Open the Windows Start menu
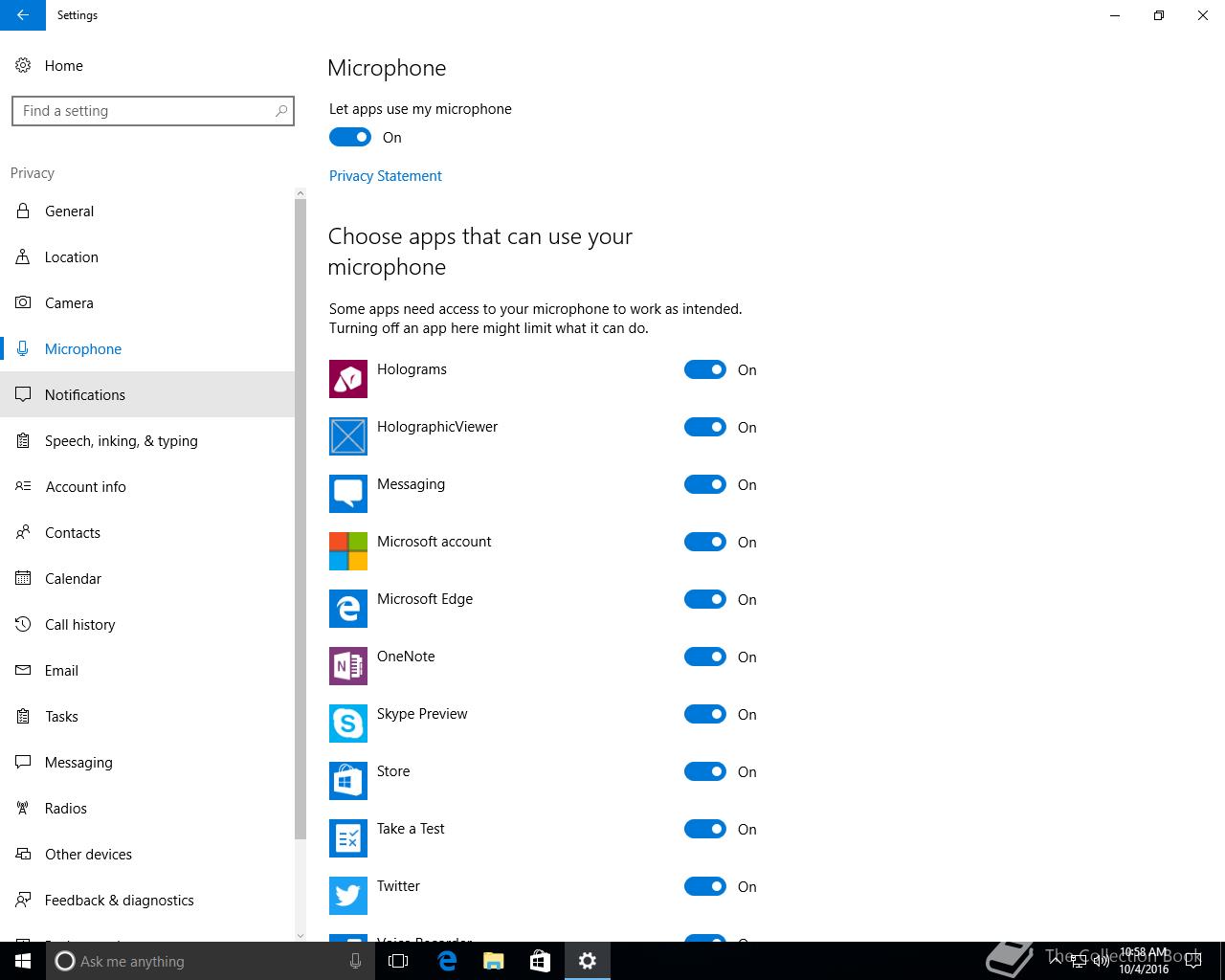This screenshot has width=1225, height=980. (x=23, y=961)
